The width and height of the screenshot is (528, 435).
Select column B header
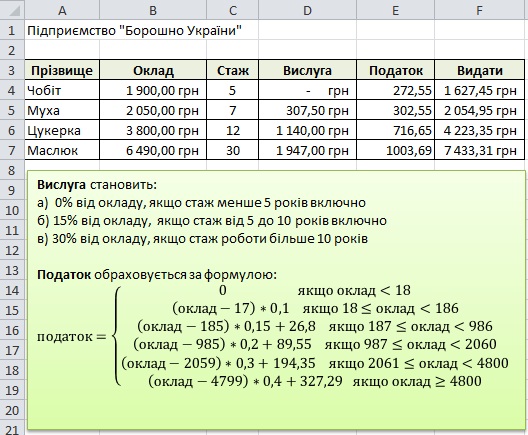click(x=153, y=10)
